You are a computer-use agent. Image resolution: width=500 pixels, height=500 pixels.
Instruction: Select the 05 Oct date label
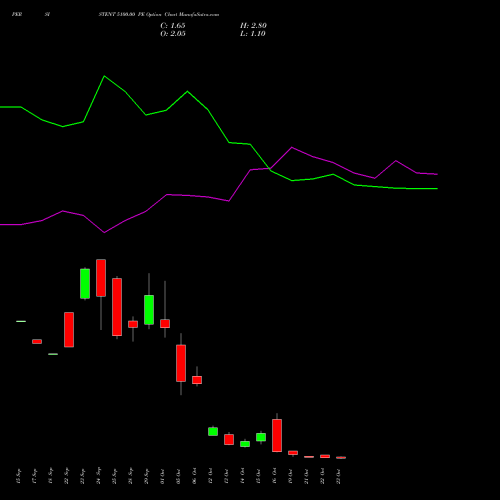(178, 476)
